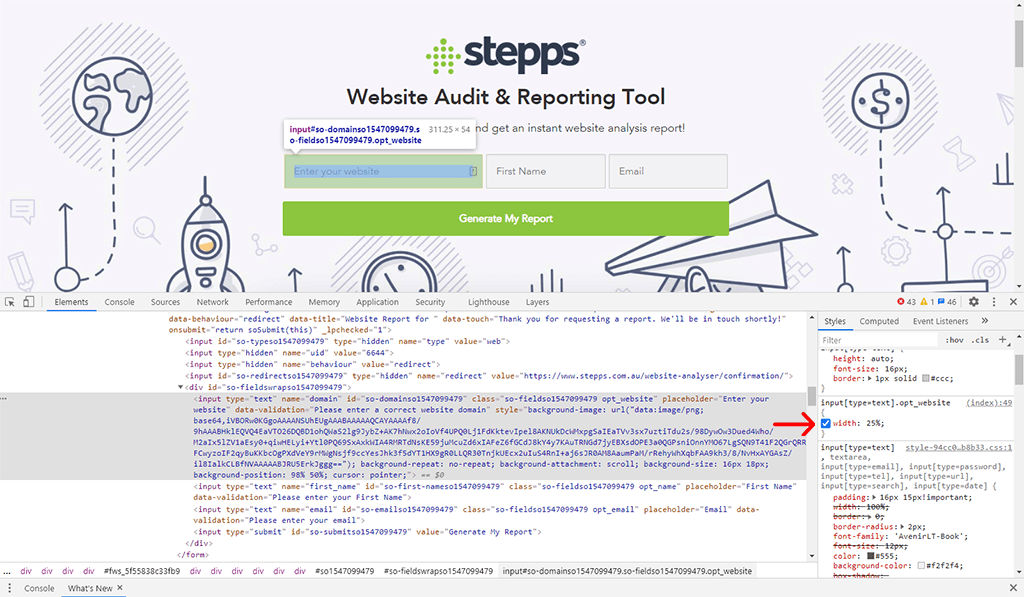Select the input name="email" DOM node
This screenshot has width=1024, height=597.
pyautogui.click(x=476, y=515)
